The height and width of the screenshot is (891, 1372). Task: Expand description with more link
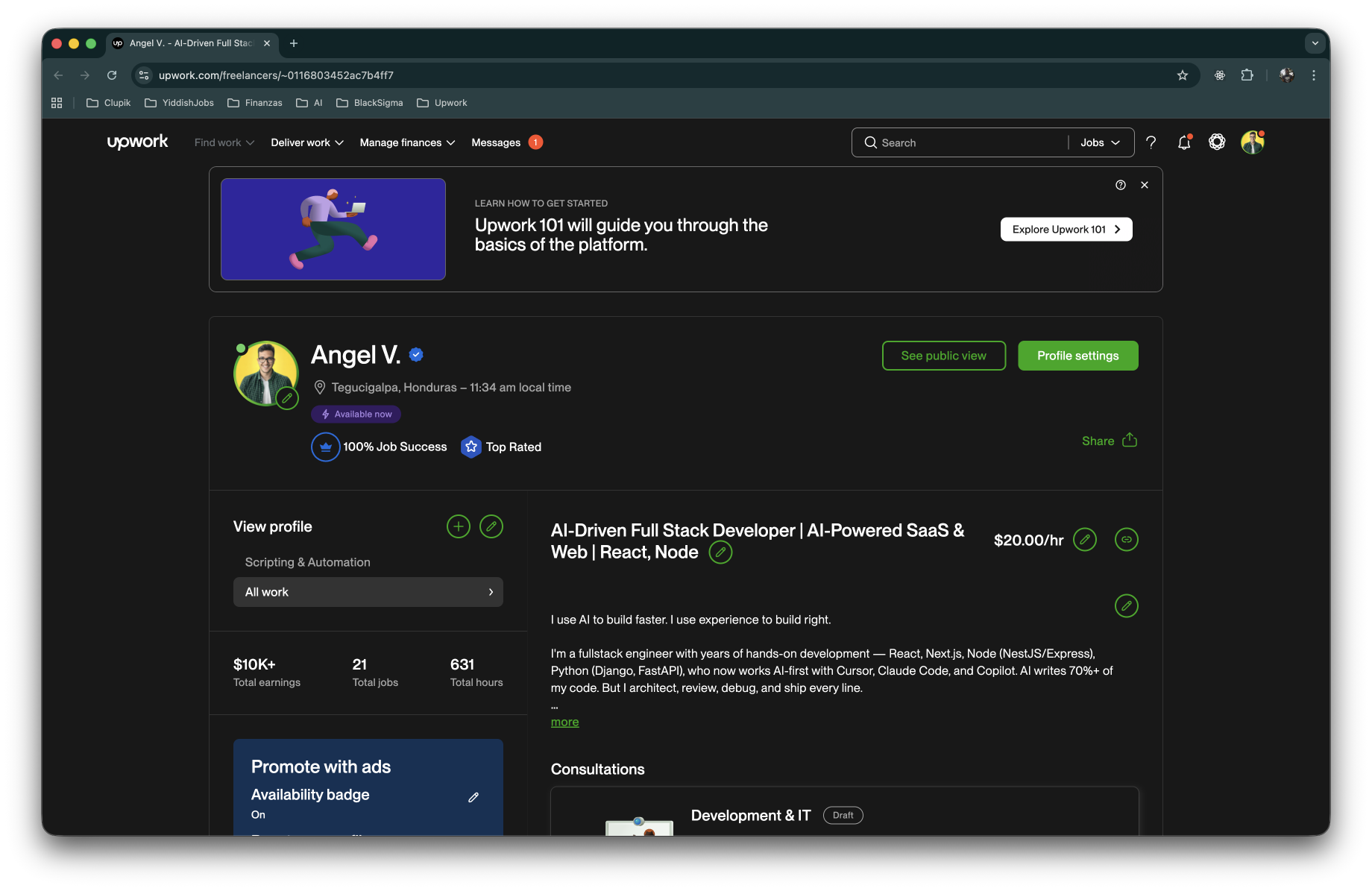(564, 722)
